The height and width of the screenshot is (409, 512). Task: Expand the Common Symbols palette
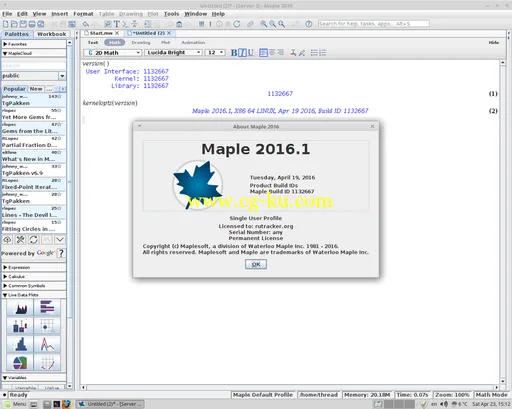pos(33,286)
